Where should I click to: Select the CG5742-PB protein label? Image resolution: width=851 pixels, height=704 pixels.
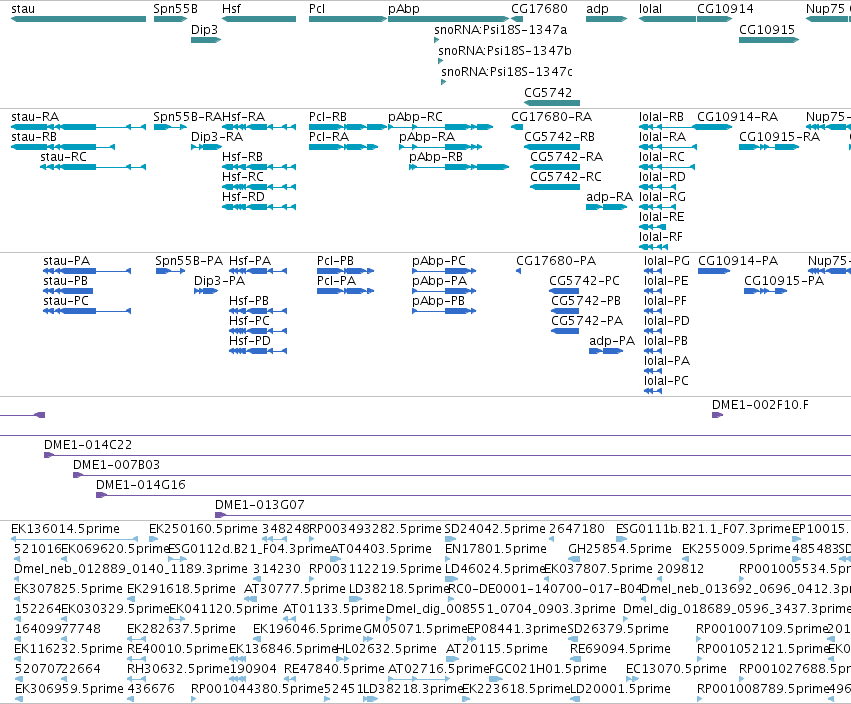click(x=586, y=301)
